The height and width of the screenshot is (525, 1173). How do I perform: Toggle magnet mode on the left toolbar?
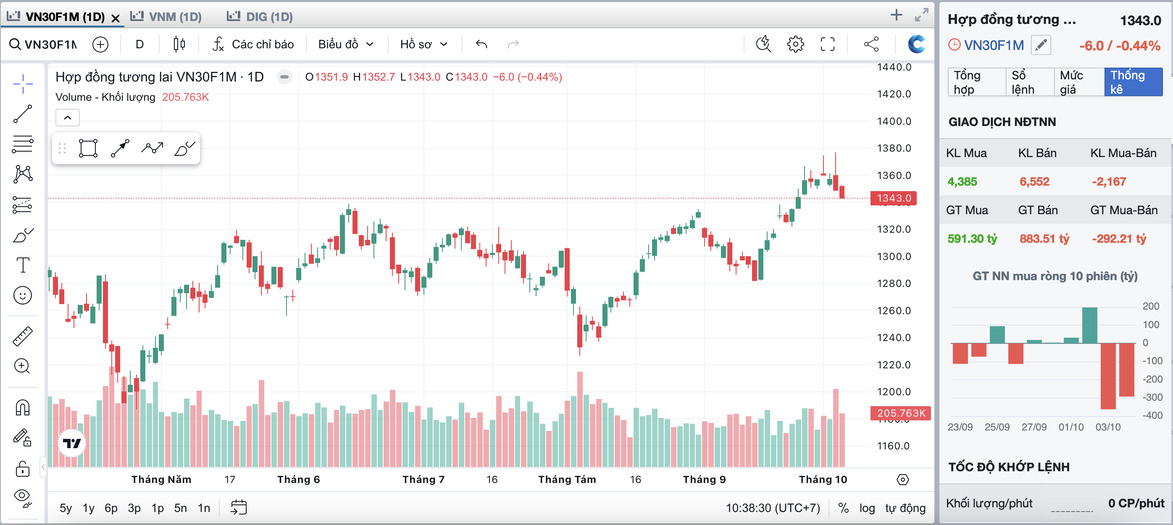coord(22,407)
